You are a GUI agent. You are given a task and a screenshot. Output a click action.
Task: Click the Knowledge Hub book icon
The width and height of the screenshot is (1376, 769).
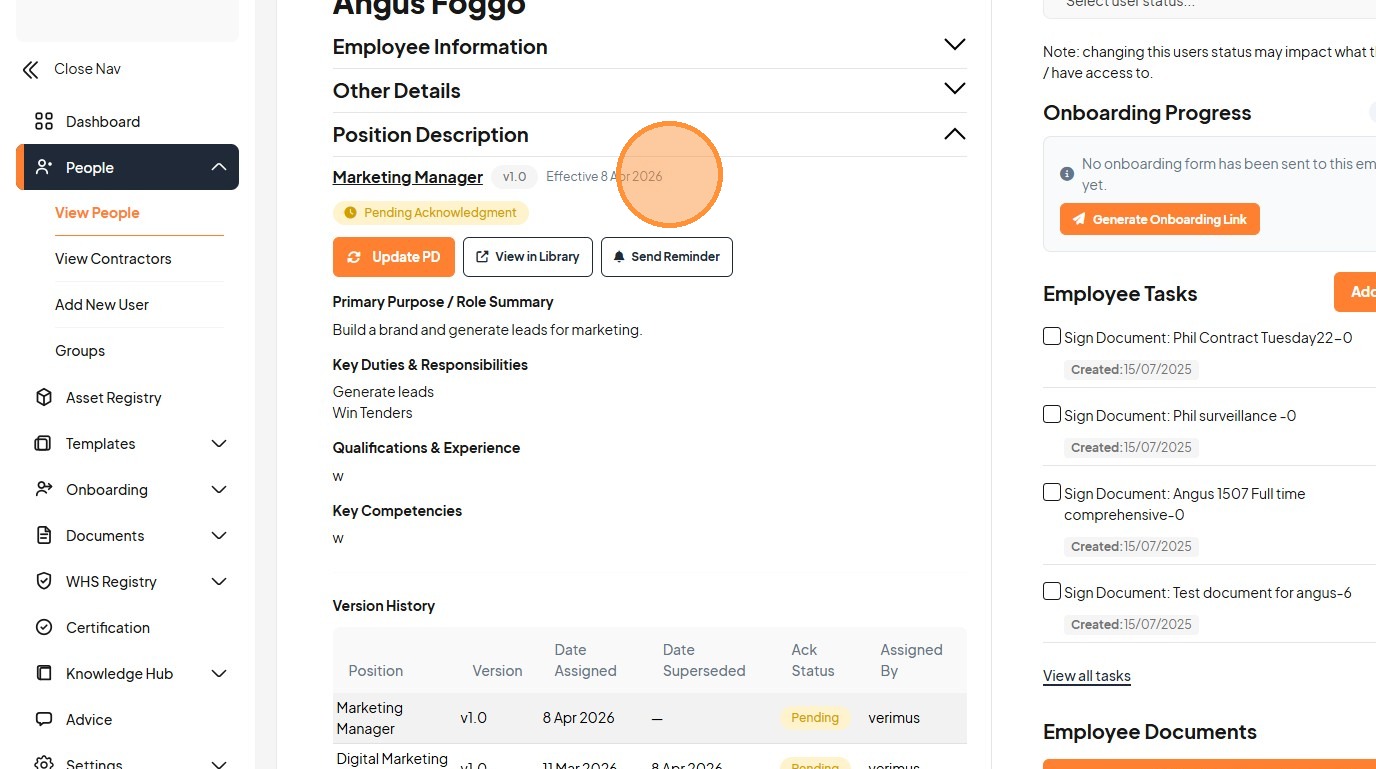[44, 674]
